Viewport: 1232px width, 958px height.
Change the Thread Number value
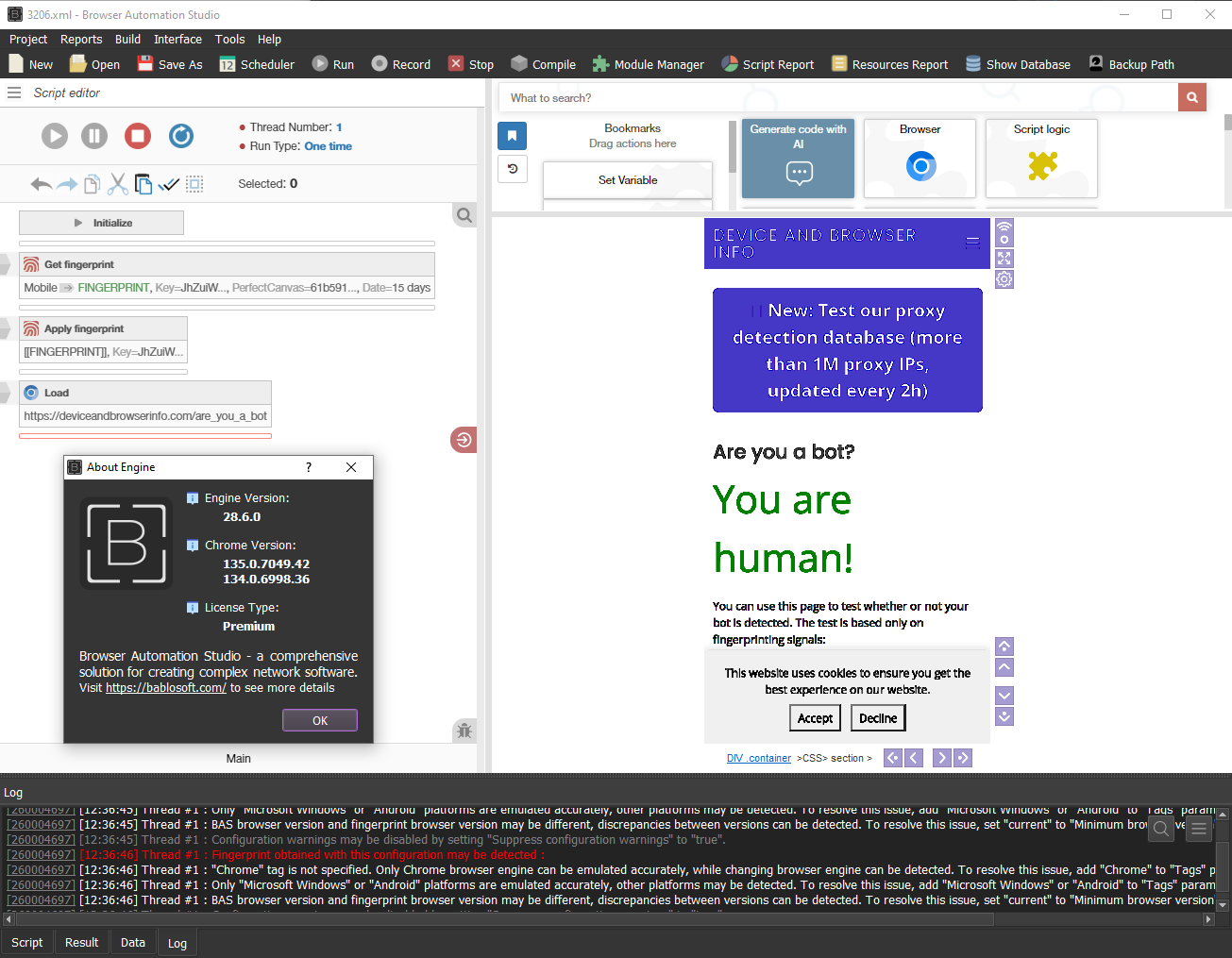(339, 127)
